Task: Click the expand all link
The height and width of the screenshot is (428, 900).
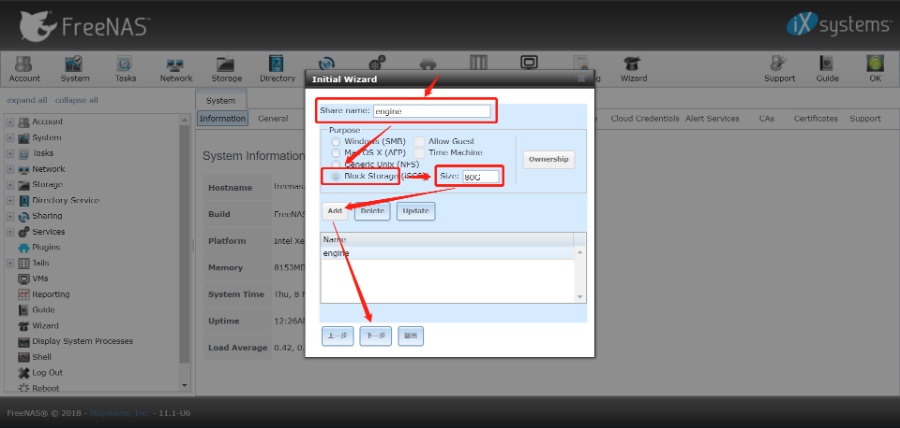Action: [27, 100]
